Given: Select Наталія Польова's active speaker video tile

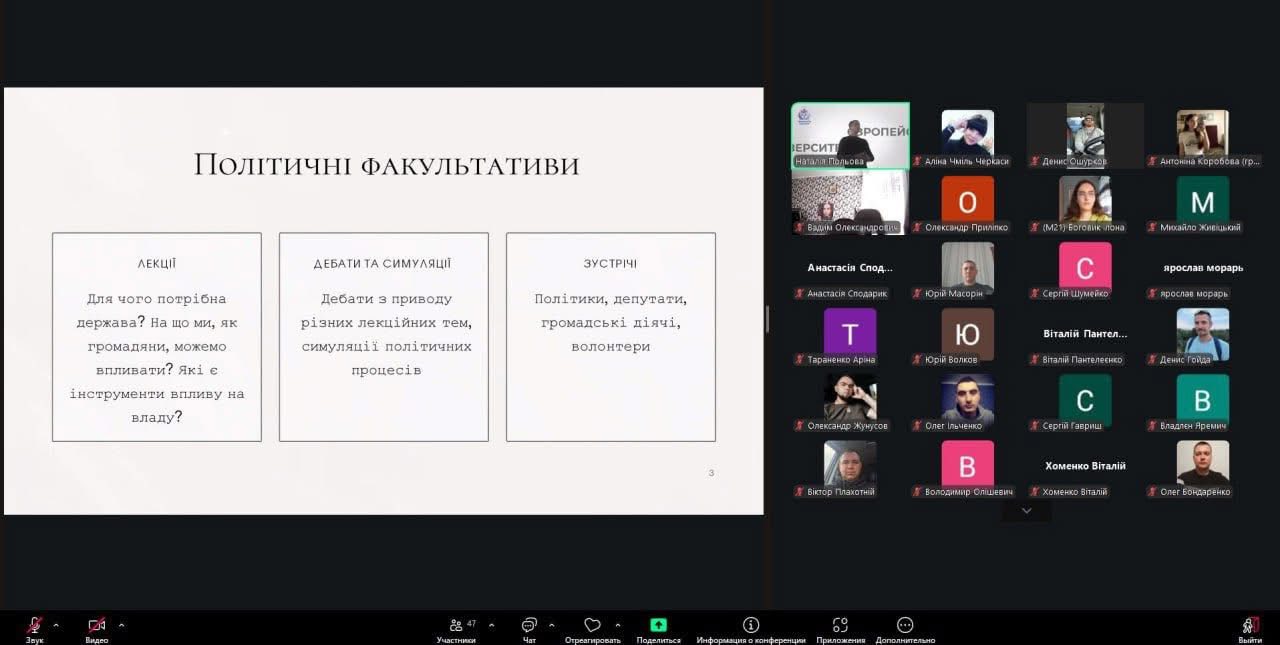Looking at the screenshot, I should (x=850, y=135).
